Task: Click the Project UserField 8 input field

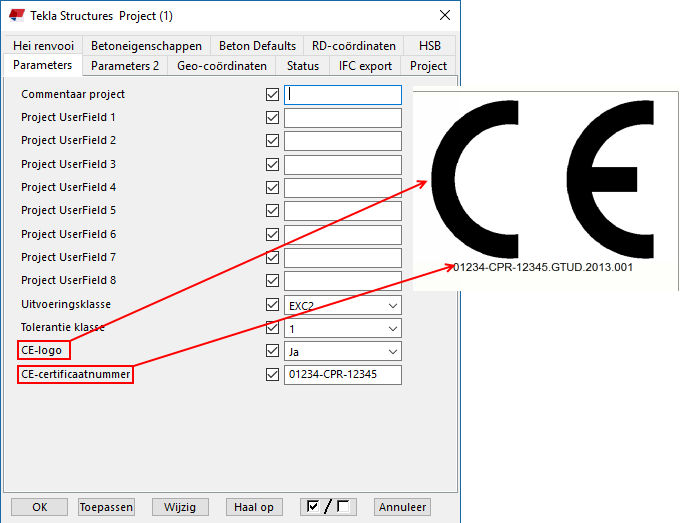Action: pyautogui.click(x=343, y=281)
